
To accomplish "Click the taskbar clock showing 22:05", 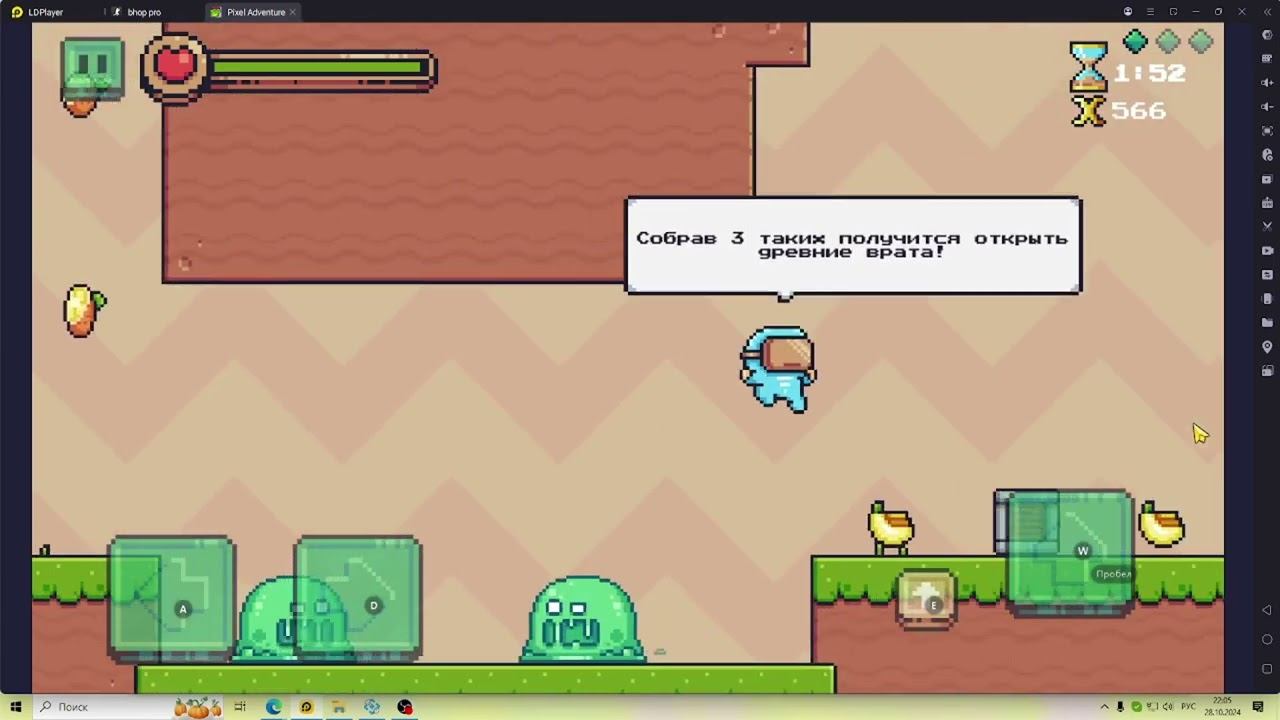I will tap(1223, 707).
